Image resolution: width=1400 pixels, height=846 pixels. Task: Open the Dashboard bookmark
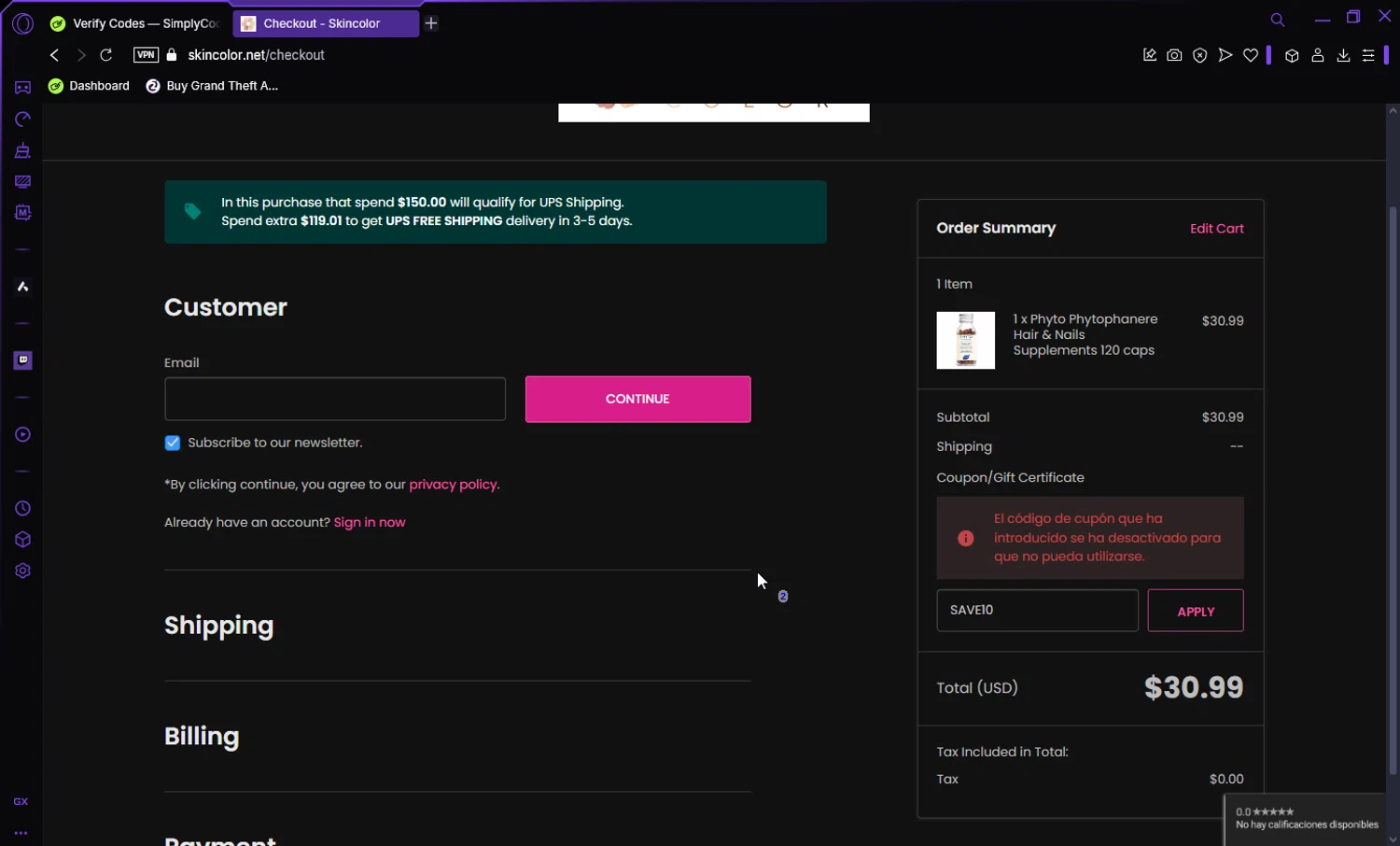point(89,86)
